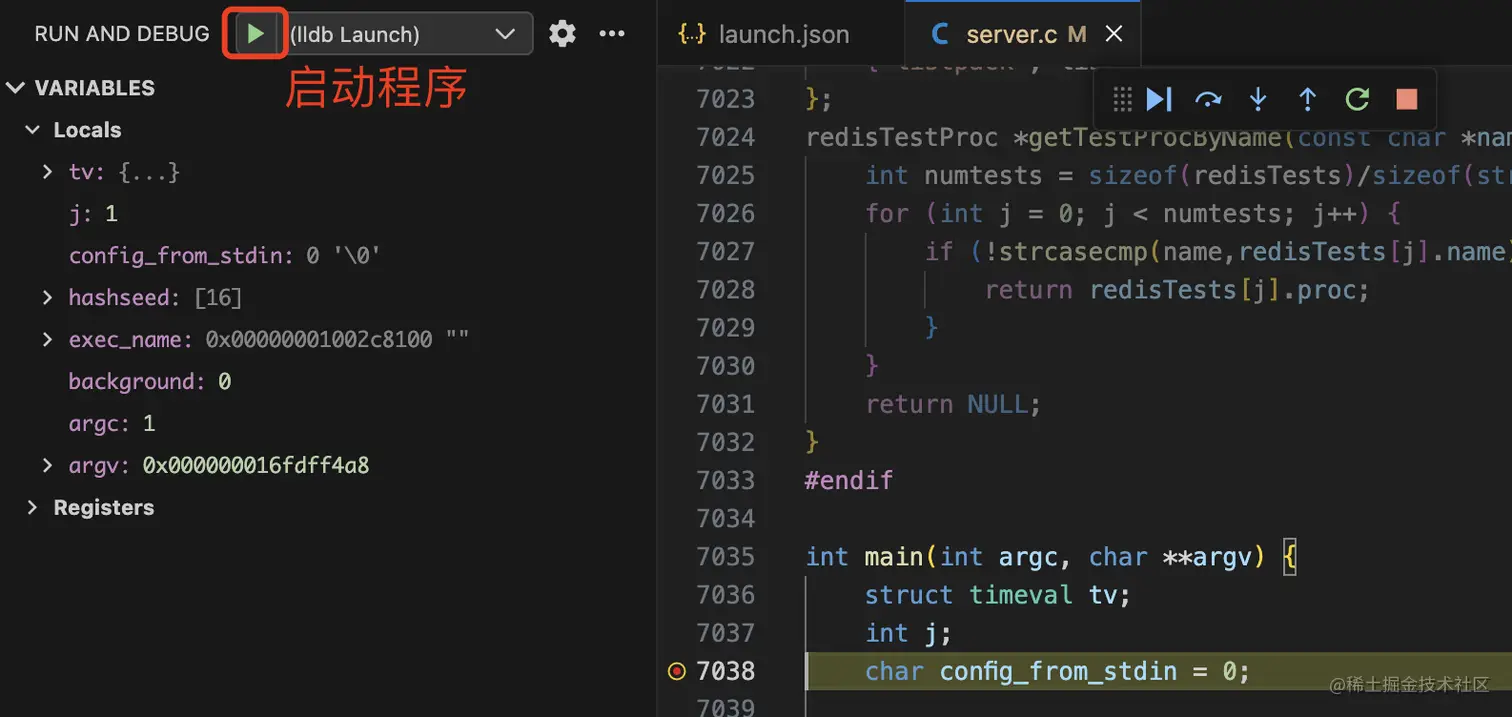
Task: Click 'int j;' on line 7037
Action: [x=908, y=633]
